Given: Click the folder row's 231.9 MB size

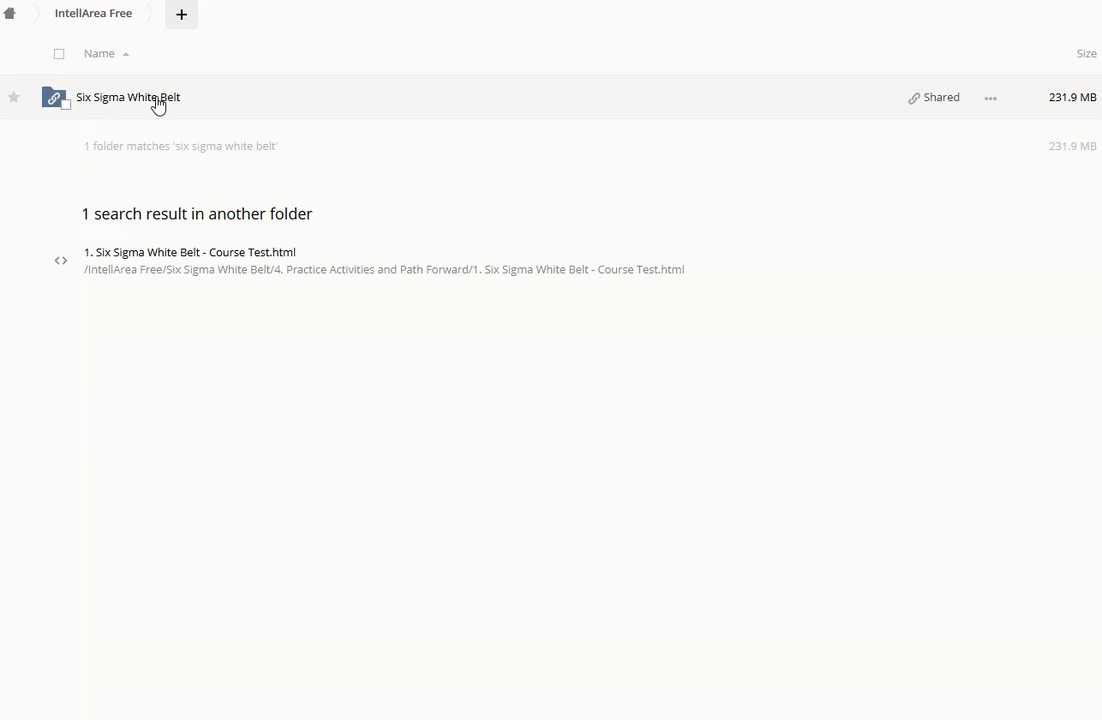Looking at the screenshot, I should pyautogui.click(x=1072, y=97).
